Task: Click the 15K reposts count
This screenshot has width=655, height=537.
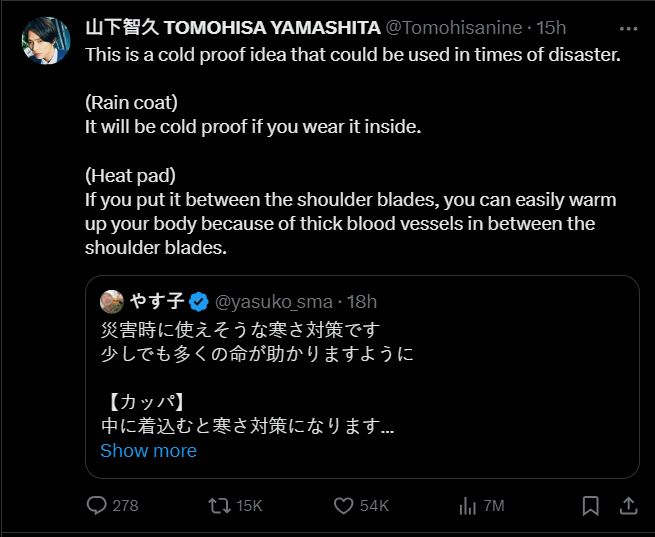Action: coord(249,505)
